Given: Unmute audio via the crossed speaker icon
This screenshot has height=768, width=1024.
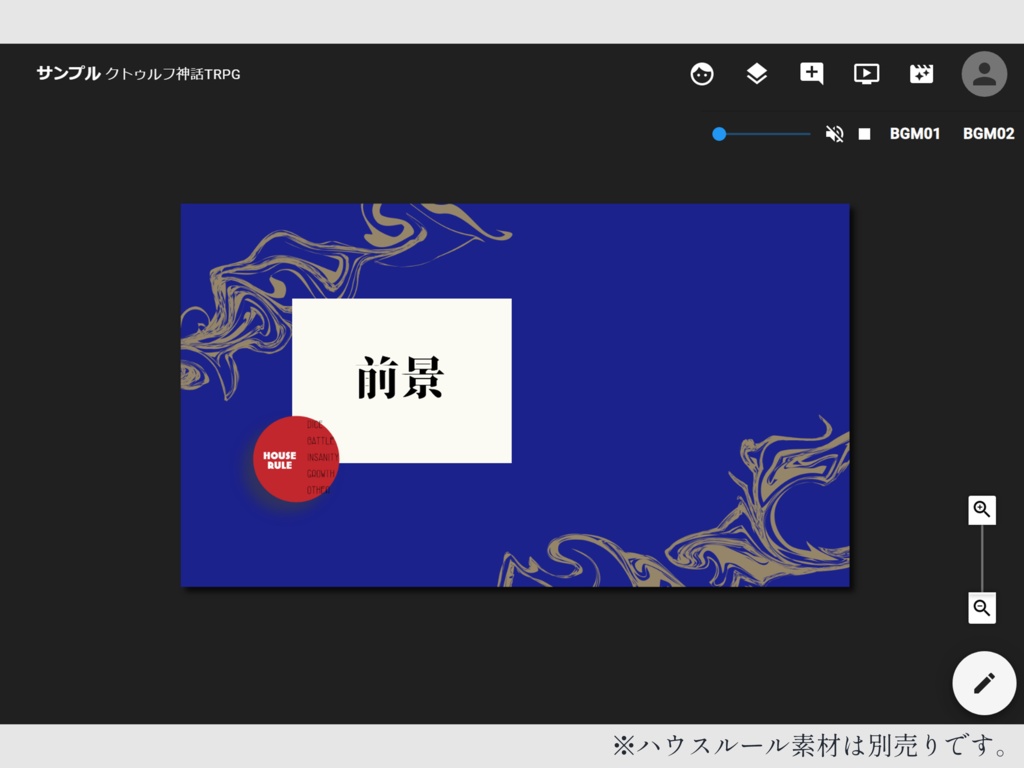Looking at the screenshot, I should click(834, 133).
